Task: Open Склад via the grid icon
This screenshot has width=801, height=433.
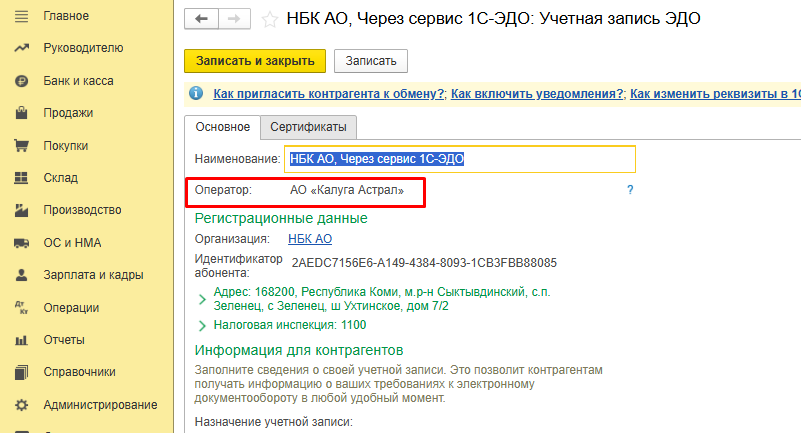Action: [x=21, y=178]
